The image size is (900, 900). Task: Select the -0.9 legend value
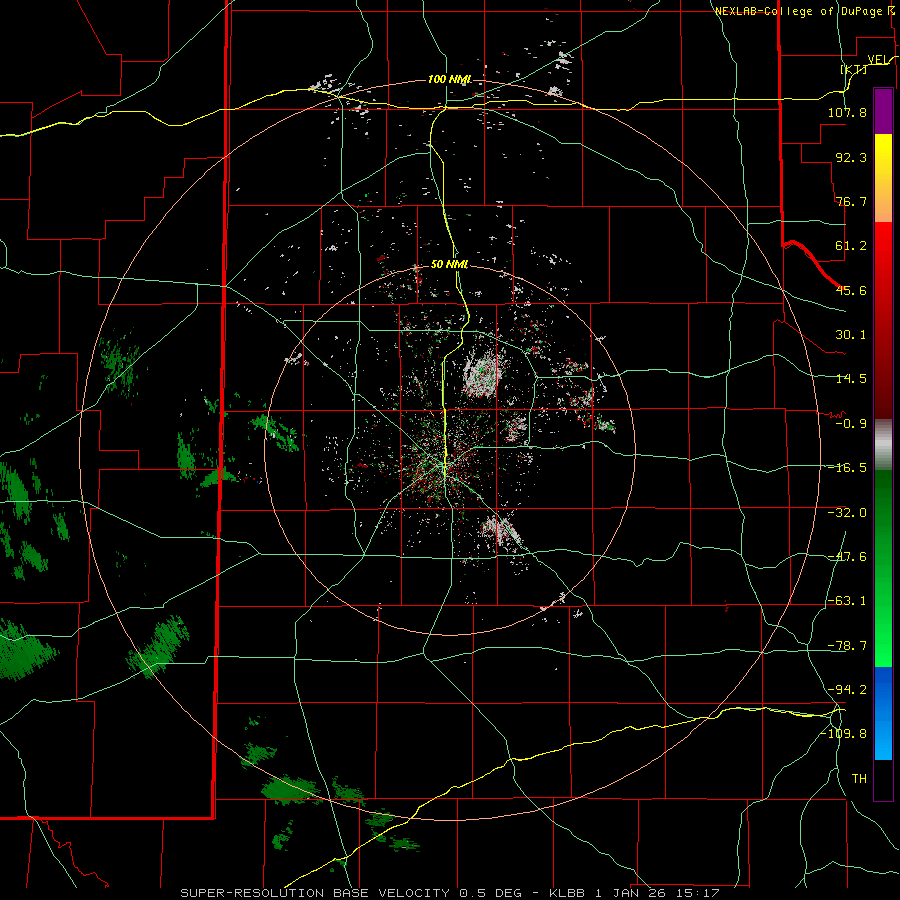click(851, 424)
